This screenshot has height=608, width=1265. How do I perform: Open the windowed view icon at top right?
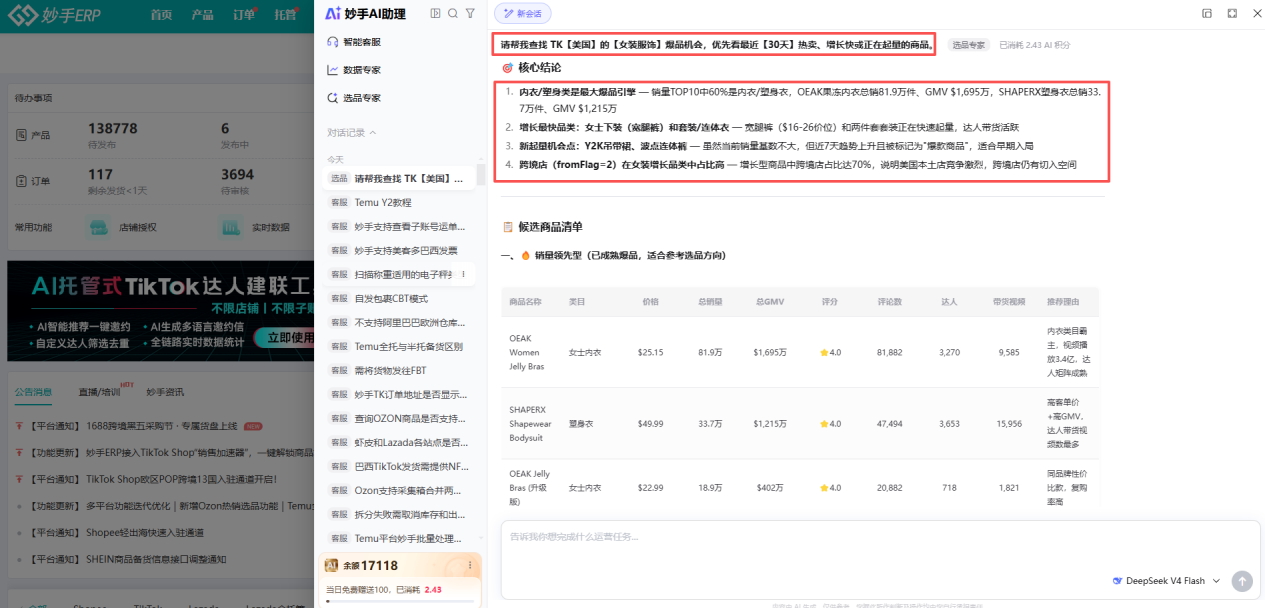tap(1207, 13)
